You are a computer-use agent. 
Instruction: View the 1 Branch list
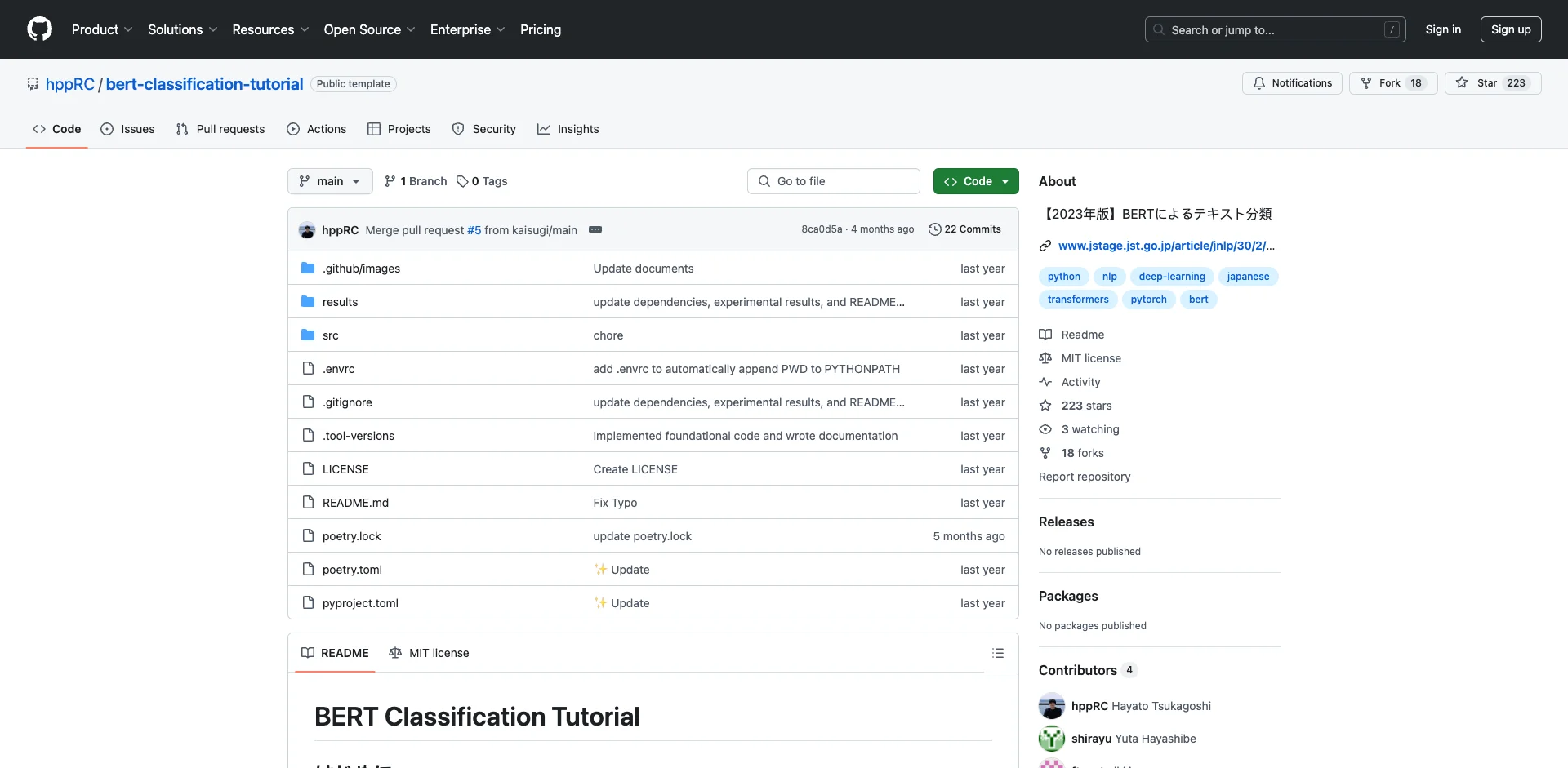click(x=416, y=181)
